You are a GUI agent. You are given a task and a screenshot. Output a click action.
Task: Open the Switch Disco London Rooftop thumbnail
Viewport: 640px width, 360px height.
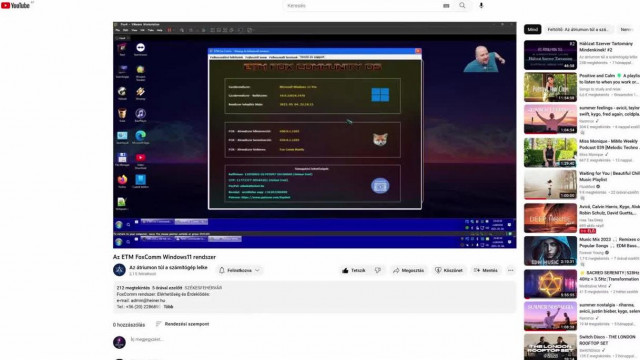click(550, 347)
